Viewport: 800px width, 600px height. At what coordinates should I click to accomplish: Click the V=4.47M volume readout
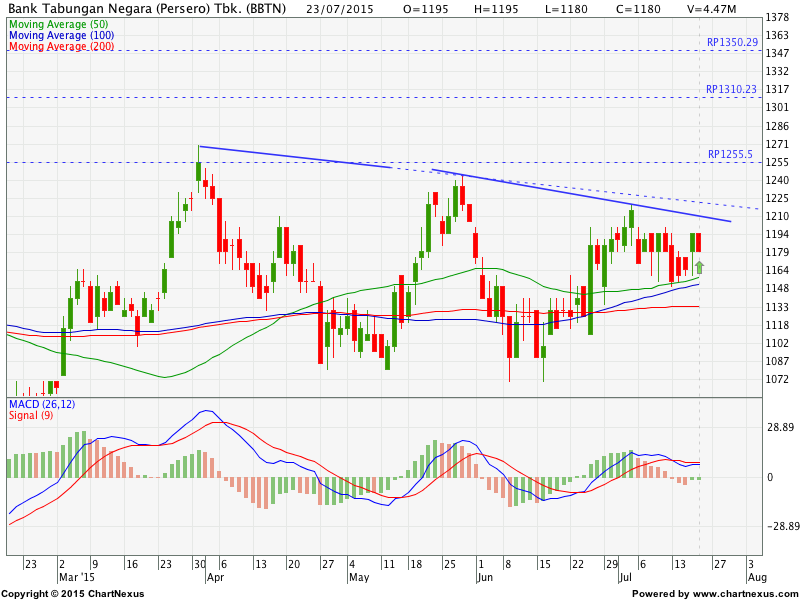[711, 8]
